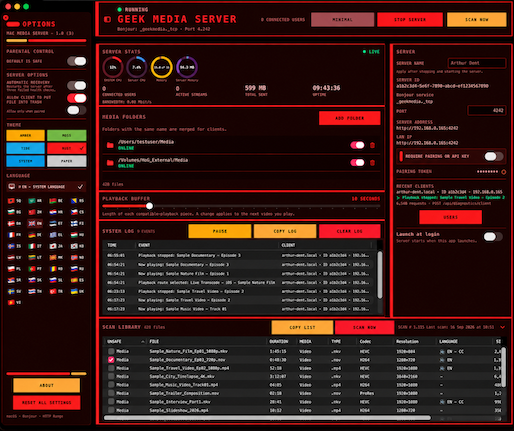514x431 pixels.
Task: Delete the /Volumes/HoG_External/Media folder via trash icon
Action: (x=372, y=163)
